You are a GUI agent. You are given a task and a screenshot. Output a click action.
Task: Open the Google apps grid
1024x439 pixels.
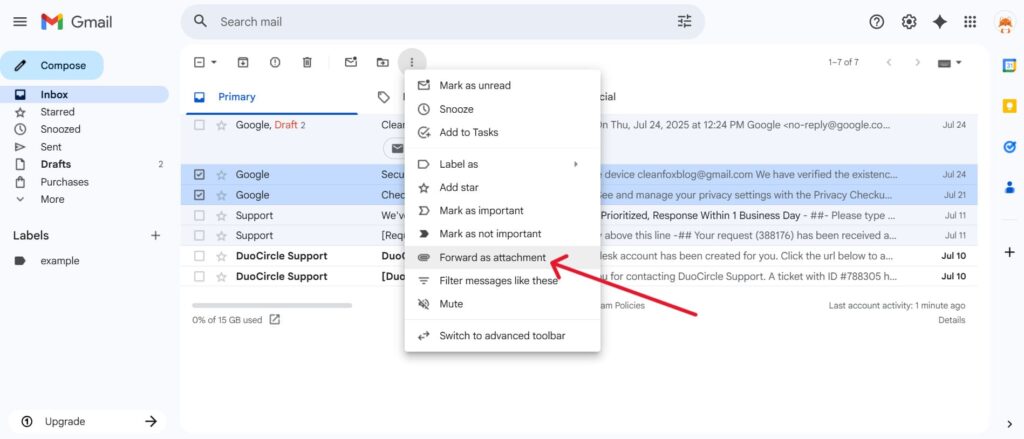pos(970,22)
